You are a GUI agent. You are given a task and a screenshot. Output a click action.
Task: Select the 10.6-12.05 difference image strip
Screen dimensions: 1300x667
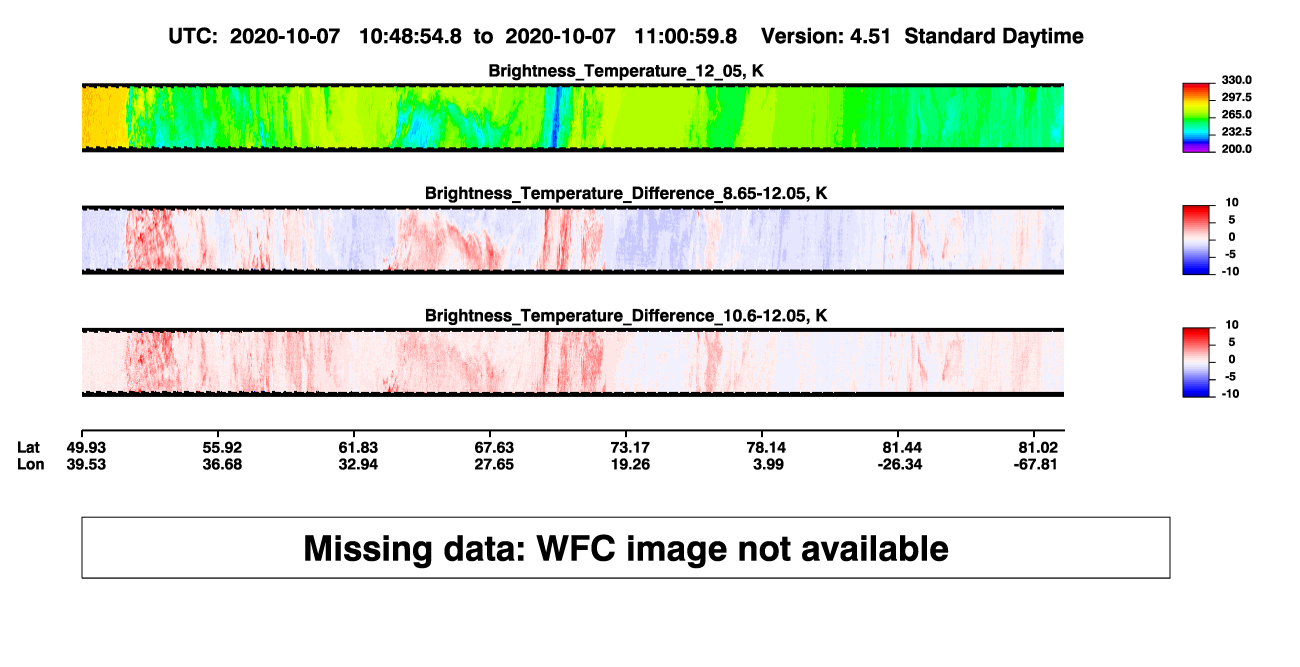(x=572, y=362)
